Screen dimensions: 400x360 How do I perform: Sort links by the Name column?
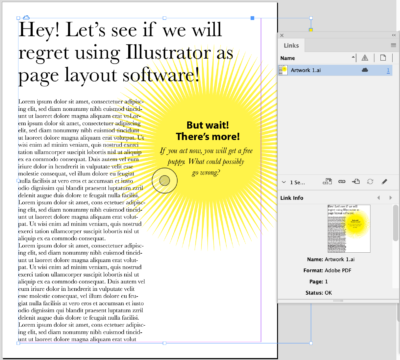pyautogui.click(x=287, y=58)
